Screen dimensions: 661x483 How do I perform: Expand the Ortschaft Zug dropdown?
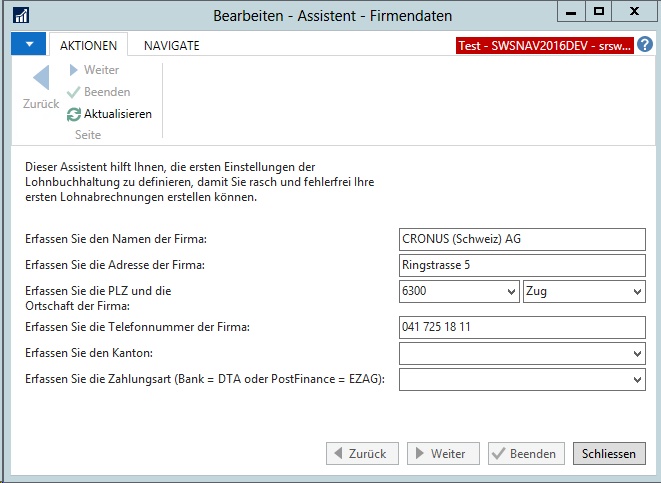(x=638, y=292)
